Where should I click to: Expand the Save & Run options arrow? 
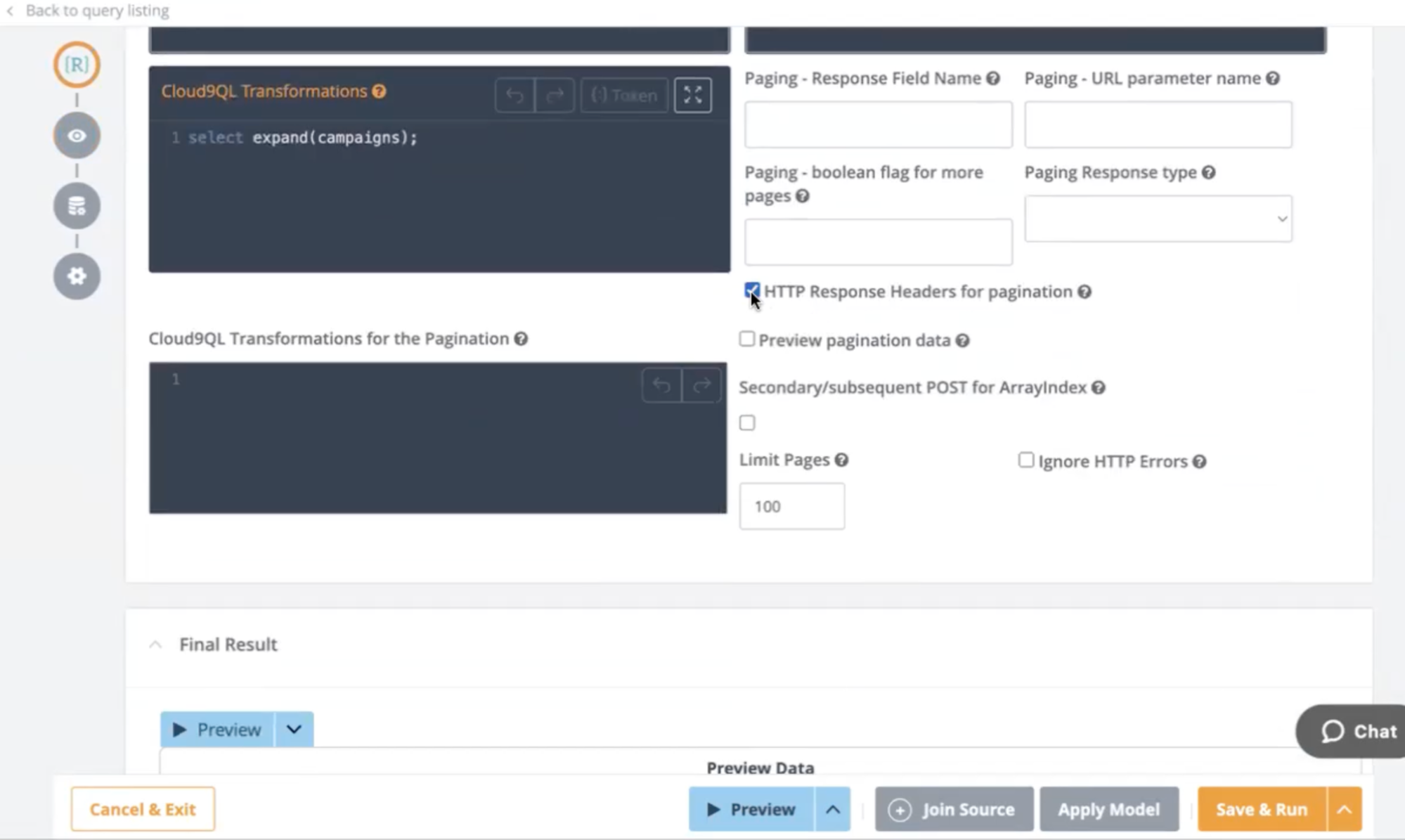click(x=1344, y=809)
